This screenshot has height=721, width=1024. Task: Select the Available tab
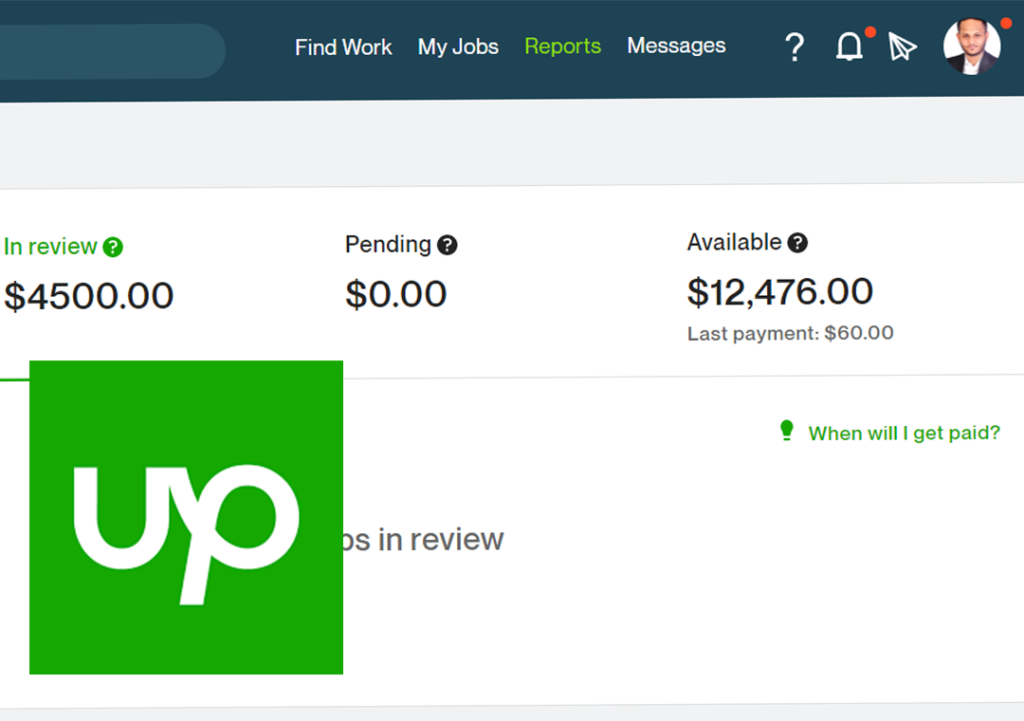pos(734,242)
